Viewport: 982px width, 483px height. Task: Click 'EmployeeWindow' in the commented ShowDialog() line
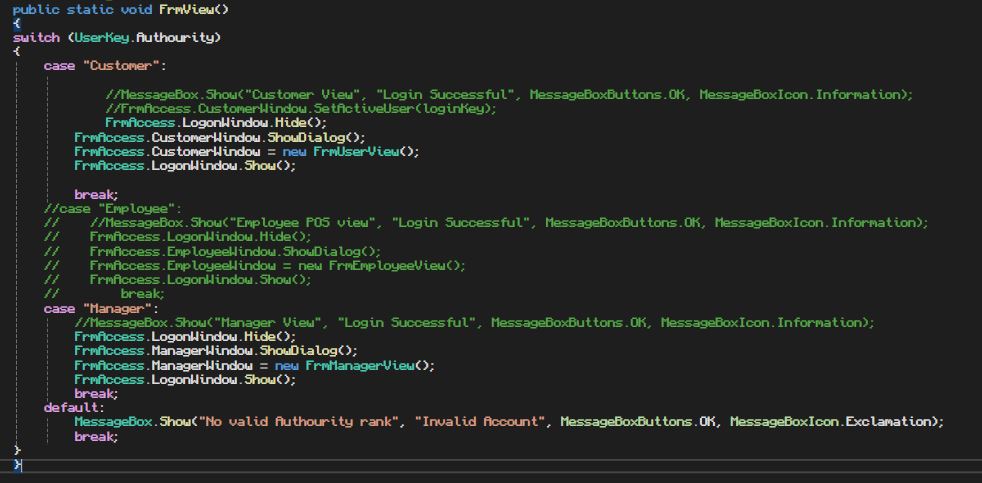(x=221, y=252)
